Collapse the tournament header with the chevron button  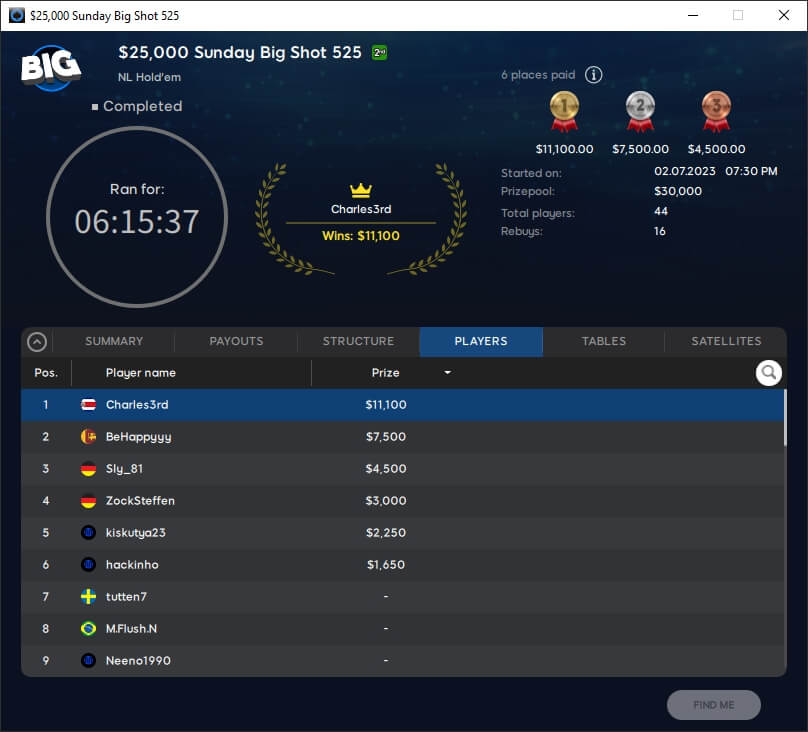click(37, 341)
